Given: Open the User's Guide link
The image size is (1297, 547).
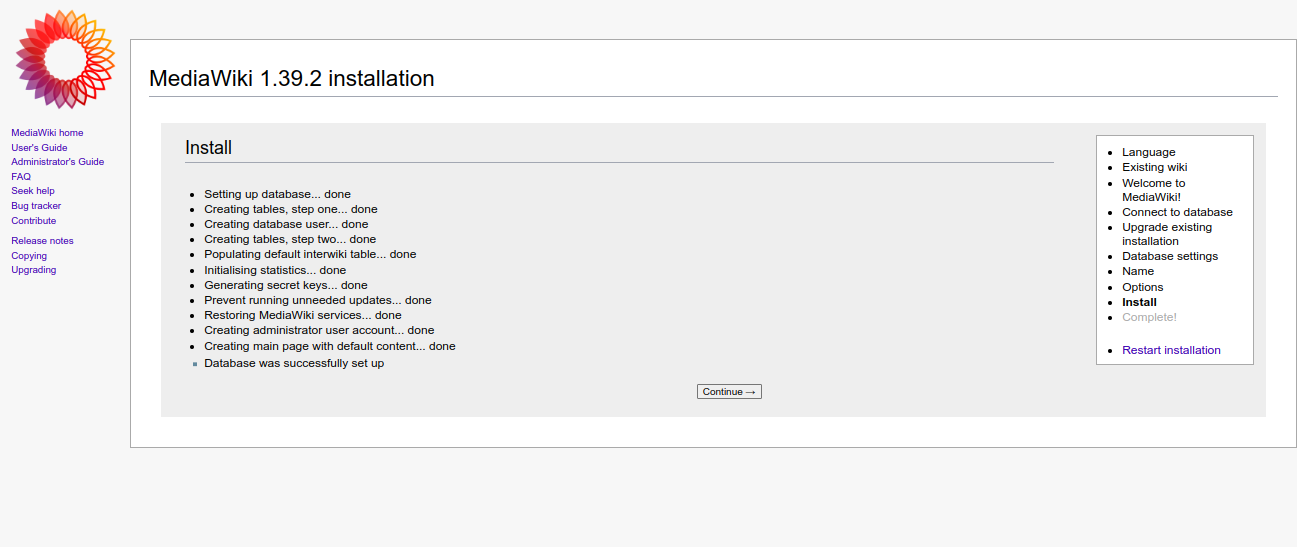Looking at the screenshot, I should [x=39, y=148].
